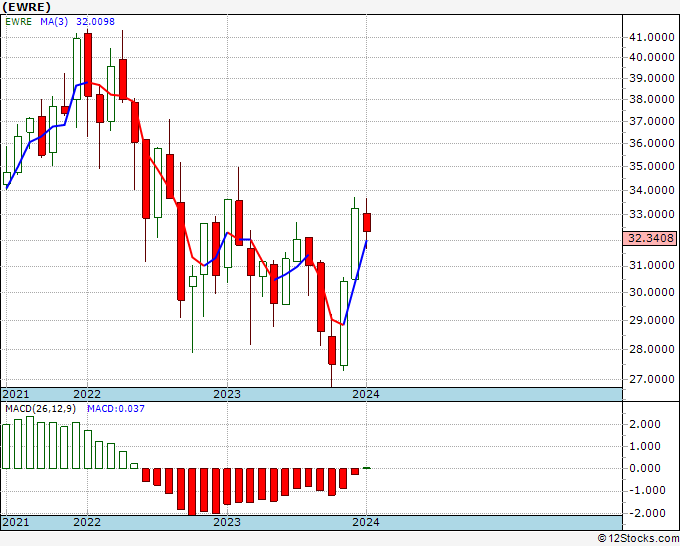This screenshot has width=680, height=546.
Task: Click the 2022 label on price time axis
Action: pyautogui.click(x=87, y=394)
